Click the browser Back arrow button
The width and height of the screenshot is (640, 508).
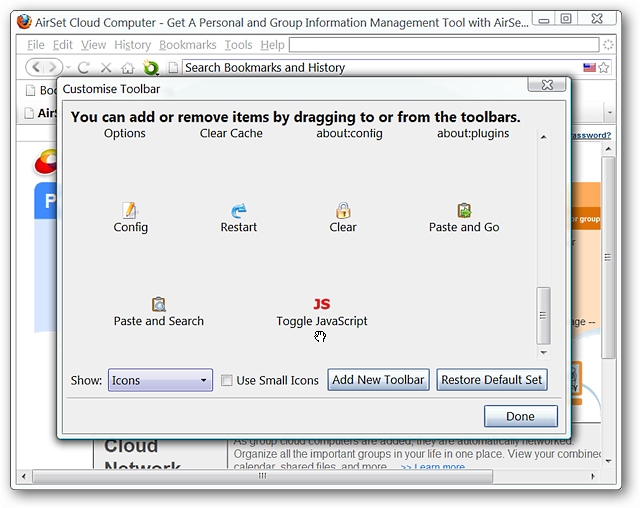click(36, 67)
